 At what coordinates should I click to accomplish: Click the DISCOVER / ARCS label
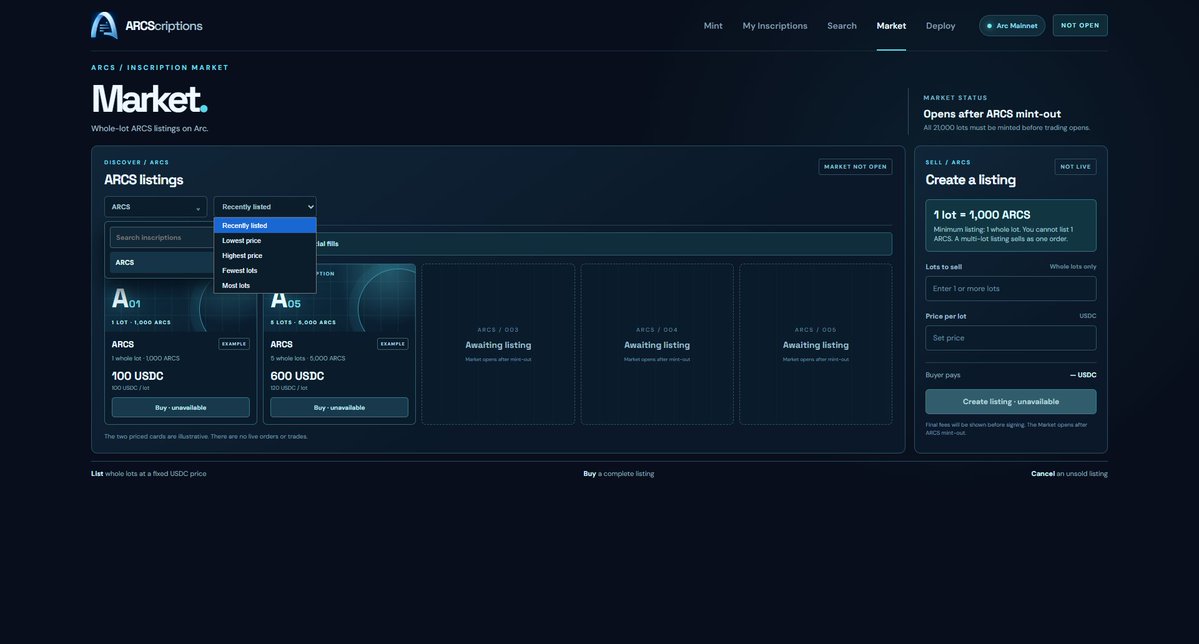pos(136,162)
